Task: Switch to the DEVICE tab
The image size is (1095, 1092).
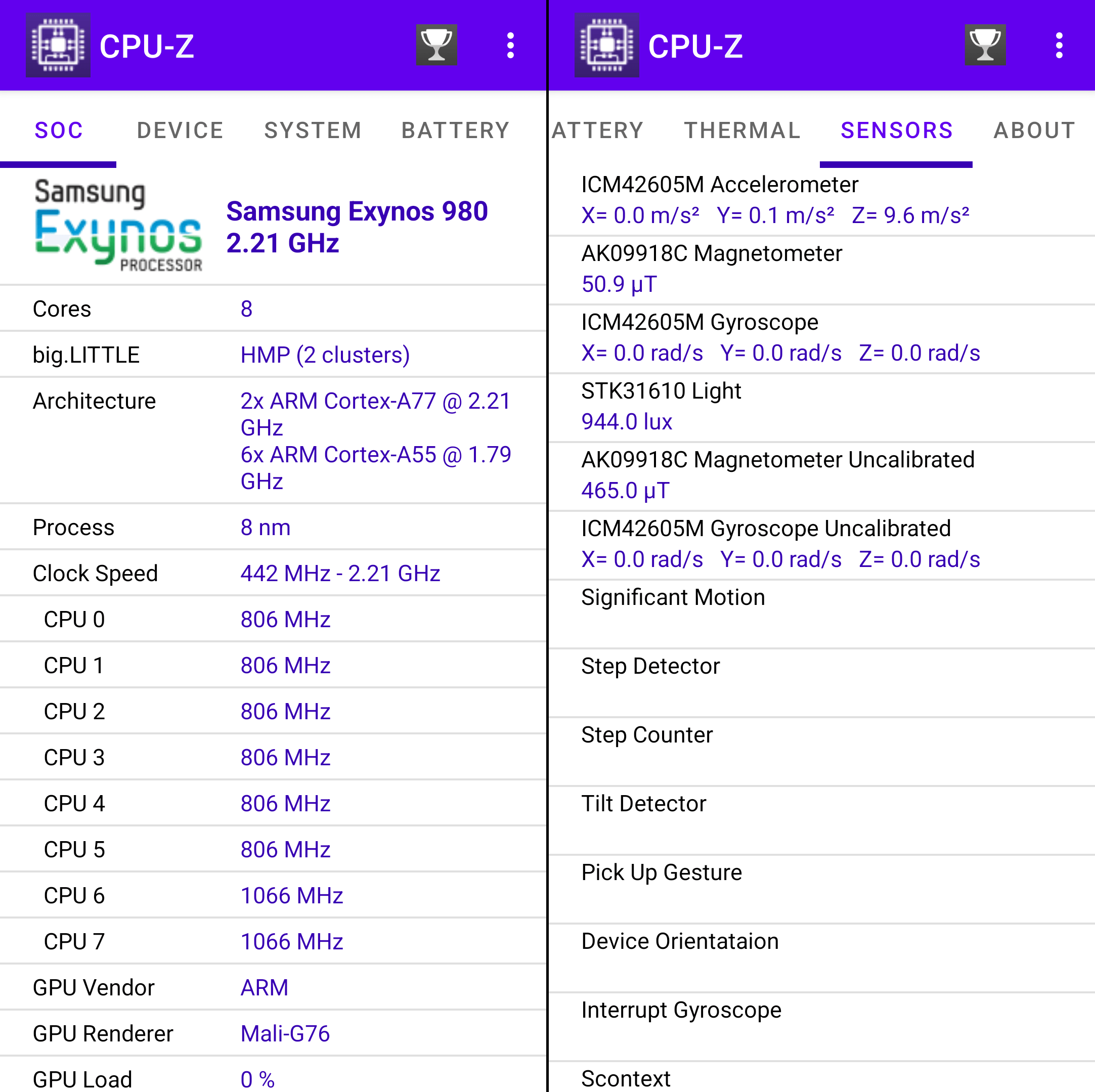Action: (x=180, y=130)
